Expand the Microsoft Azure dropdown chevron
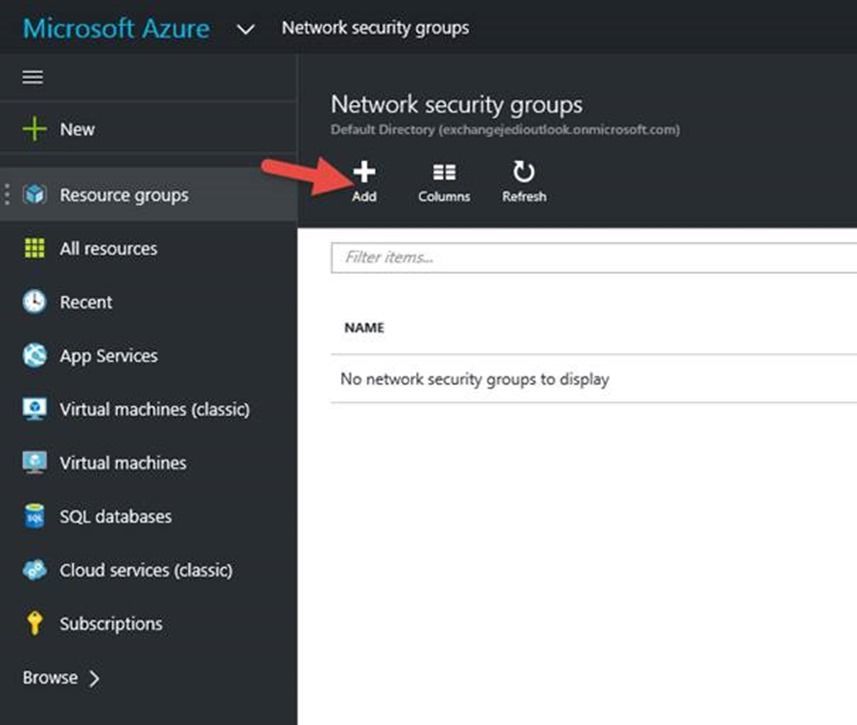Screen dimensions: 857x725 pyautogui.click(x=246, y=29)
